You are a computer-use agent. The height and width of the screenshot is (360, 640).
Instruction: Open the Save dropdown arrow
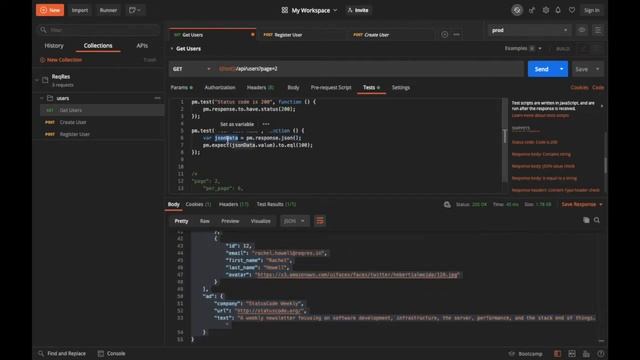(x=598, y=69)
